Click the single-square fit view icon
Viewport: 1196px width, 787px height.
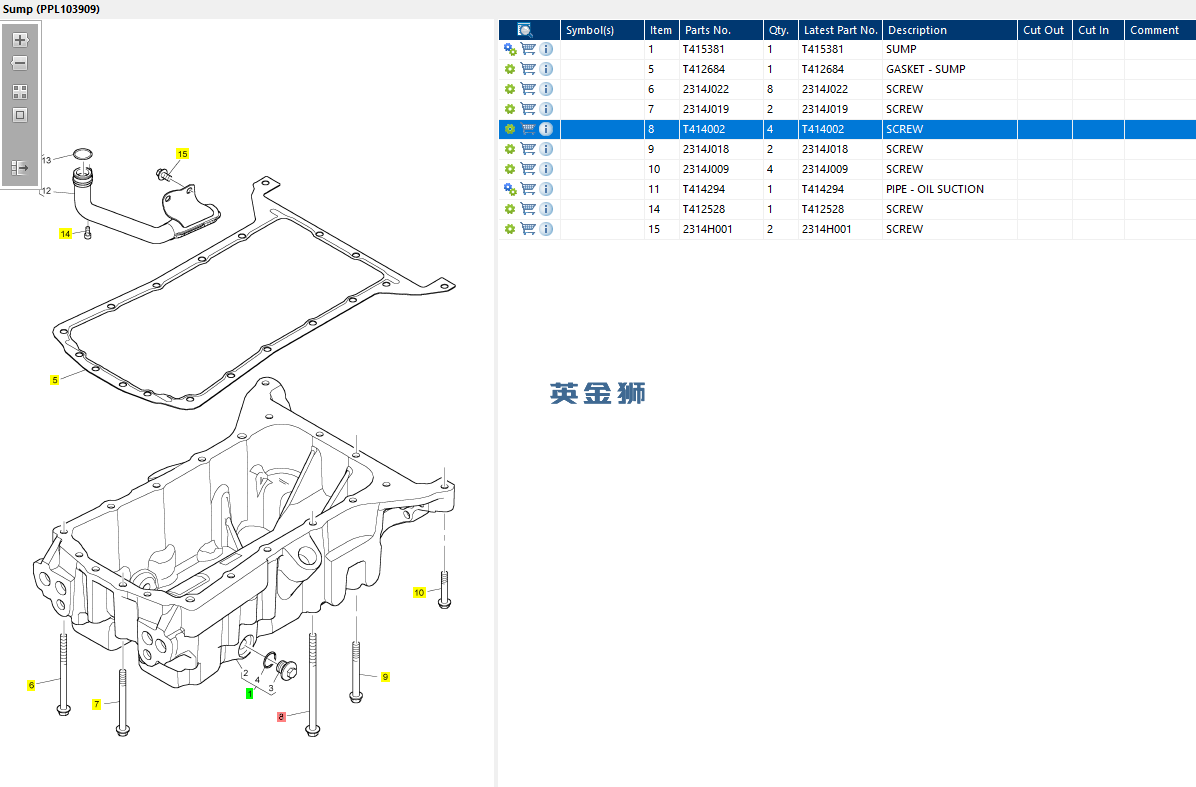tap(20, 115)
